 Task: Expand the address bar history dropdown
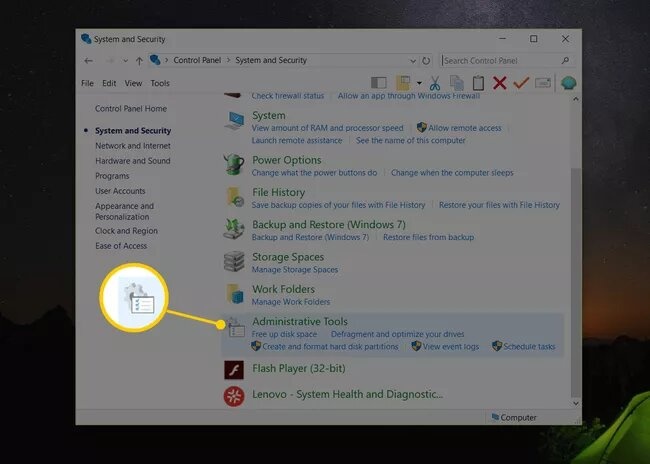coord(412,61)
